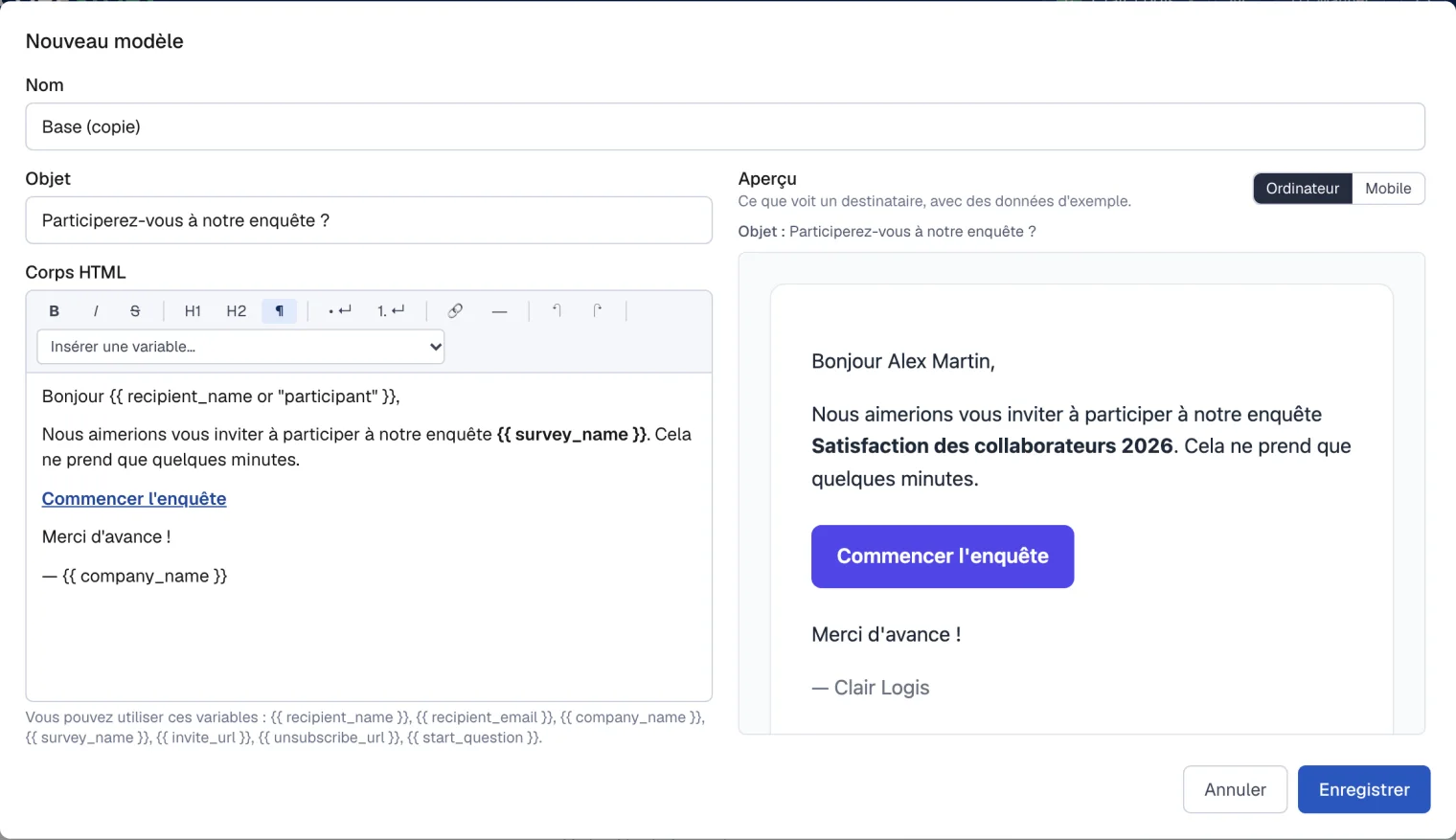
Task: Click the Nom field with Base (copie)
Action: (x=725, y=126)
